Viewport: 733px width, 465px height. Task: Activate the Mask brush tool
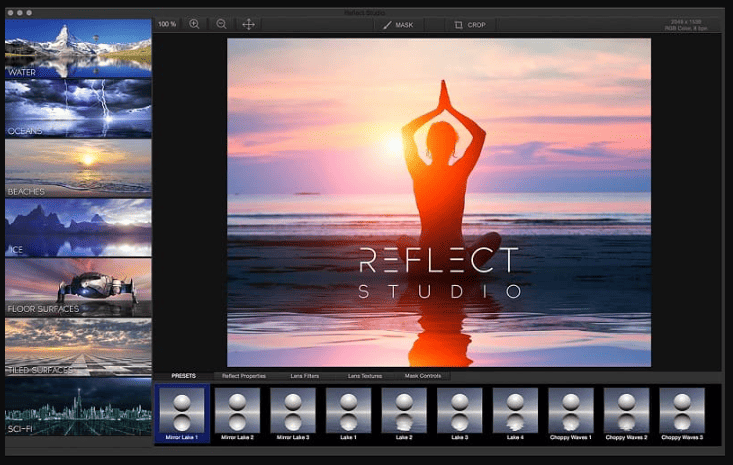coord(398,25)
